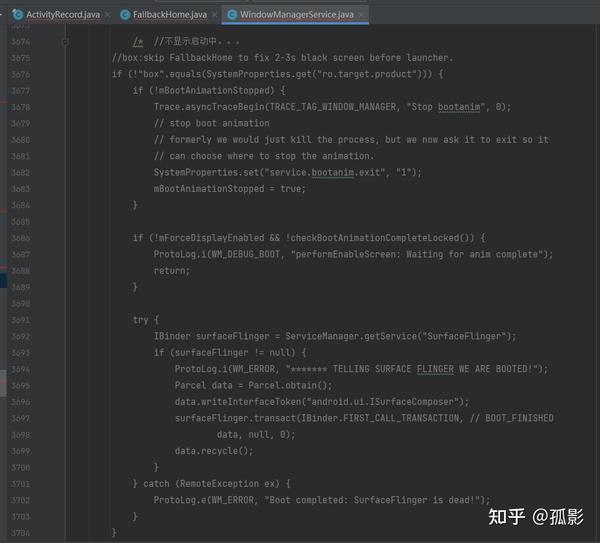Click line number 3697 in the gutter
The width and height of the screenshot is (600, 543).
pos(20,418)
